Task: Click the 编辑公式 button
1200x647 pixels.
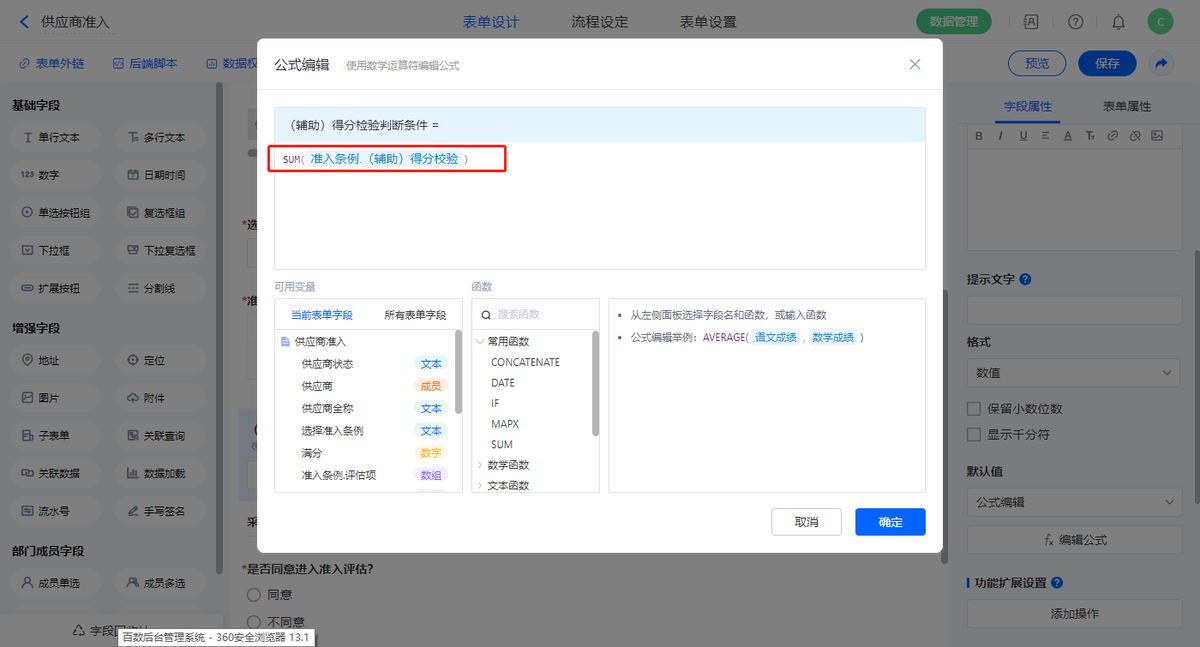Action: pos(1073,539)
